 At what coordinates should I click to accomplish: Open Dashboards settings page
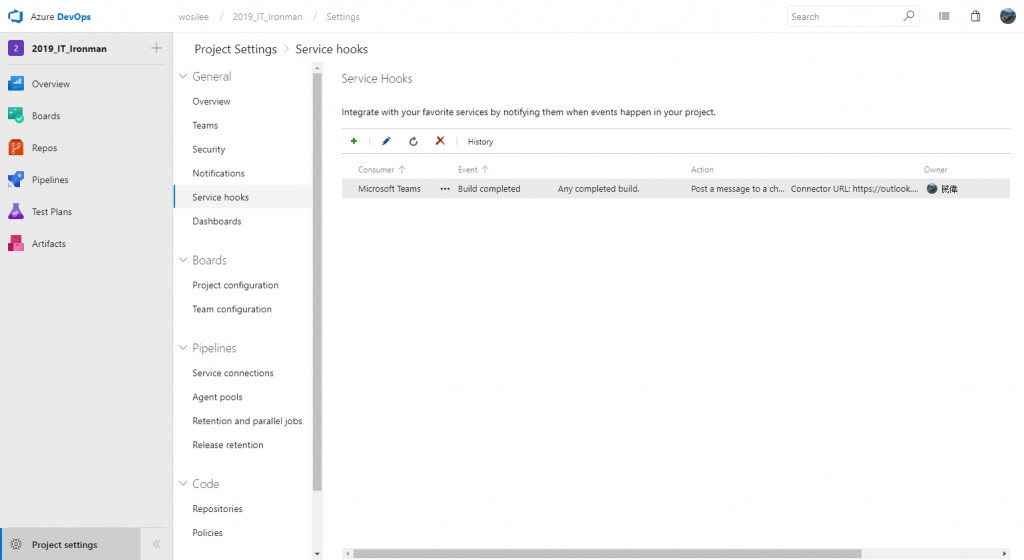pyautogui.click(x=217, y=221)
